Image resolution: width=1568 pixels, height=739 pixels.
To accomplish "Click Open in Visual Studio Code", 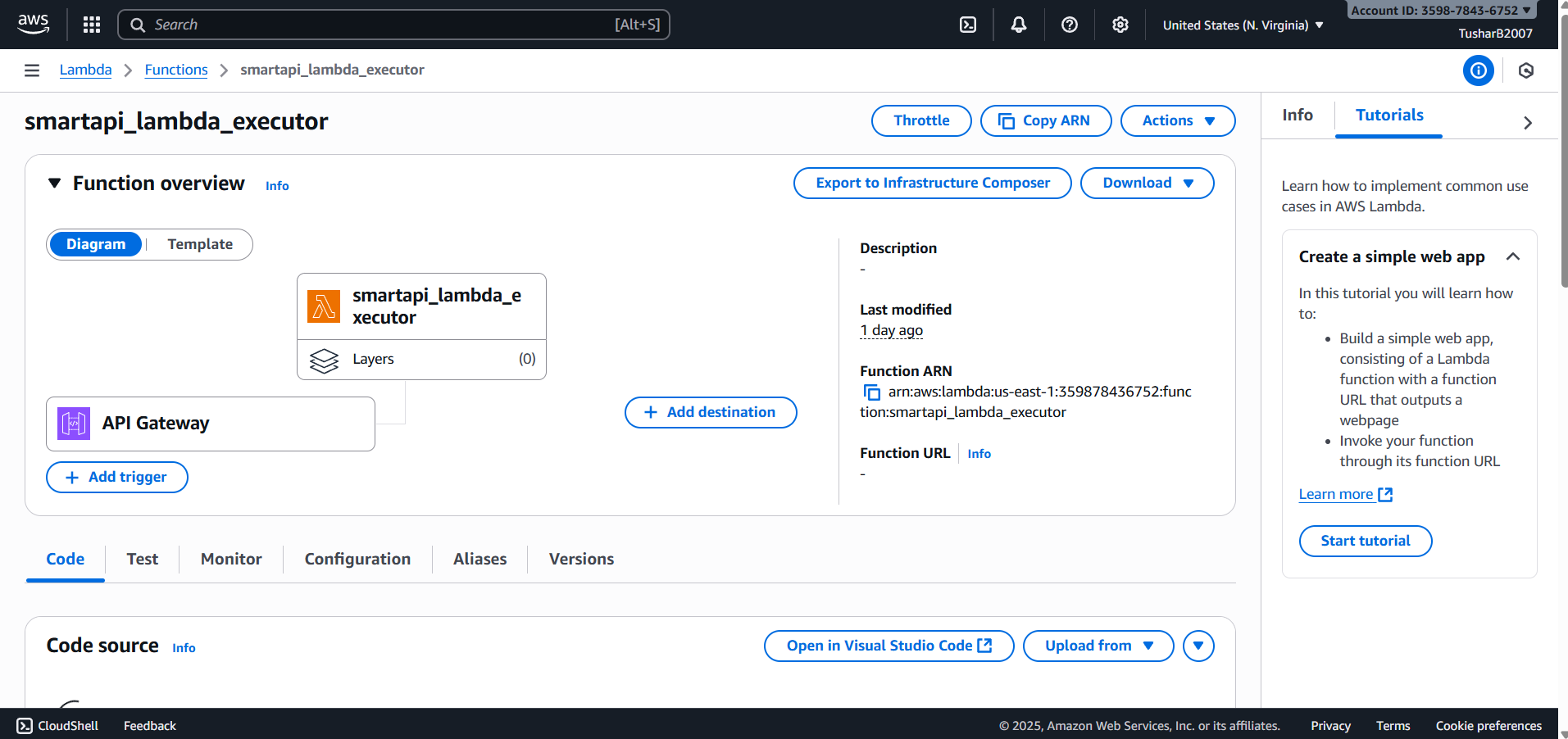I will [x=889, y=646].
